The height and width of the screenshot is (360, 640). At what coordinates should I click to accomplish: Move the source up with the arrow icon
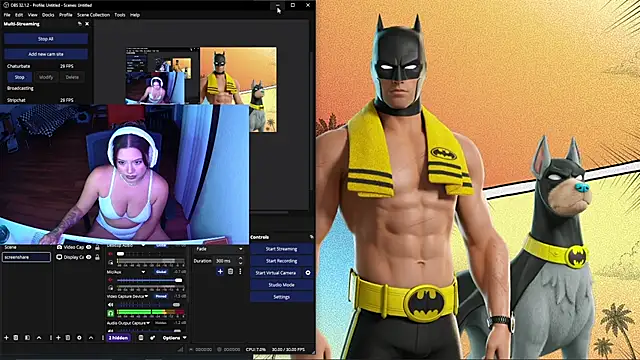click(91, 338)
